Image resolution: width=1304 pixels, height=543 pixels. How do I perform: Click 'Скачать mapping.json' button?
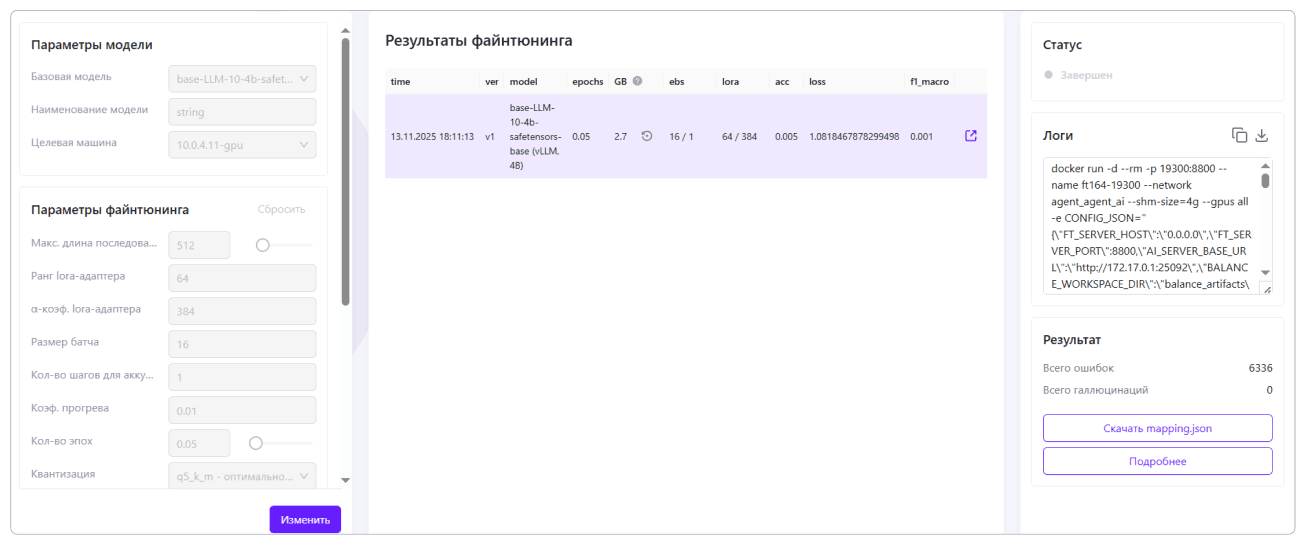1157,428
